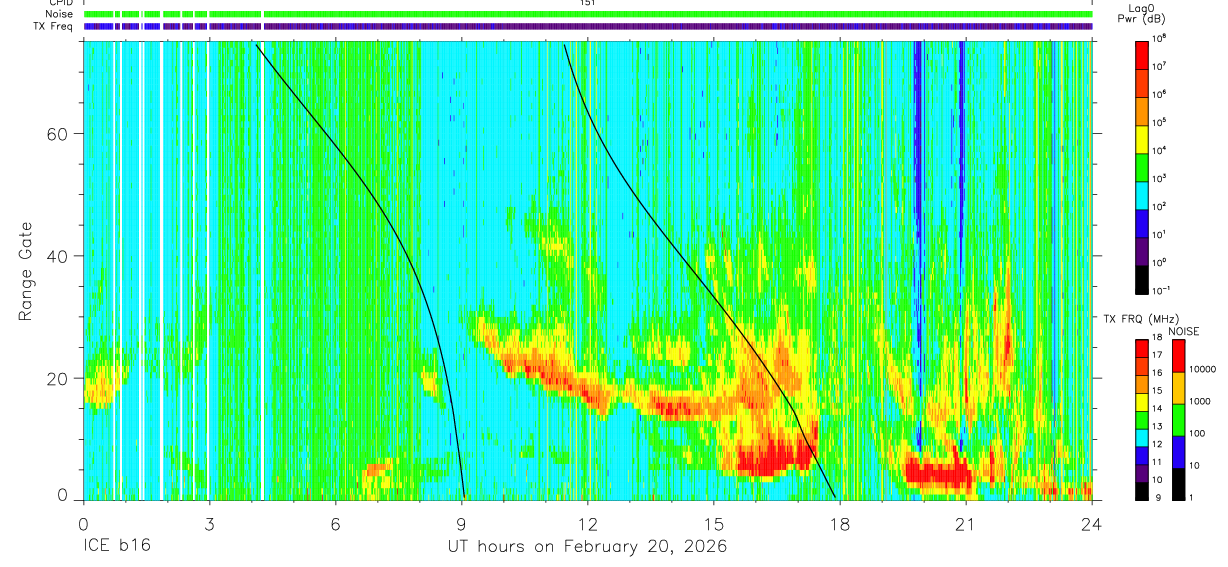
Task: Click the '6' tick label on the UT hours axis
Action: coord(336,523)
